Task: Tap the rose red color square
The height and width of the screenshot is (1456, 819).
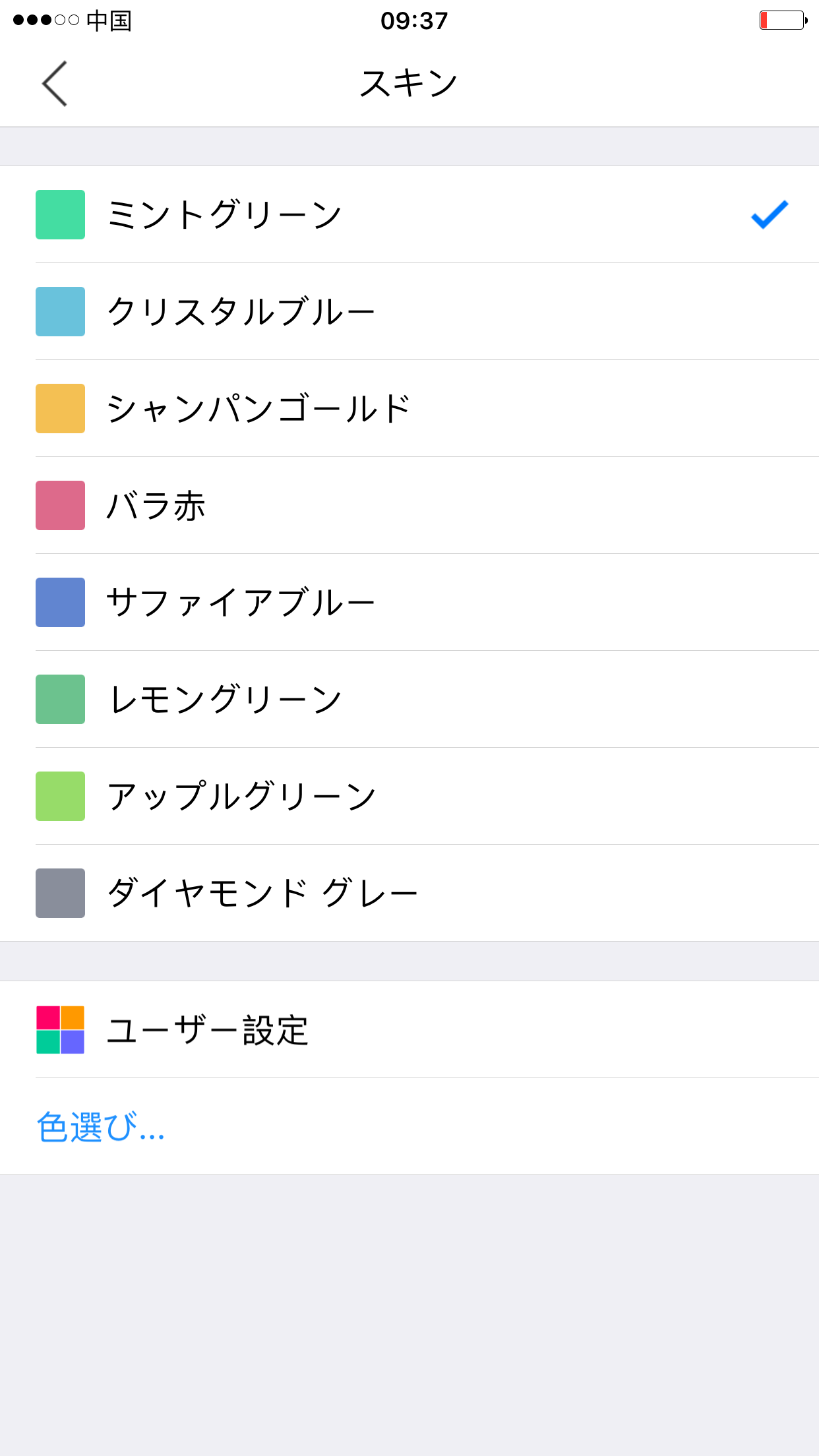Action: coord(60,505)
